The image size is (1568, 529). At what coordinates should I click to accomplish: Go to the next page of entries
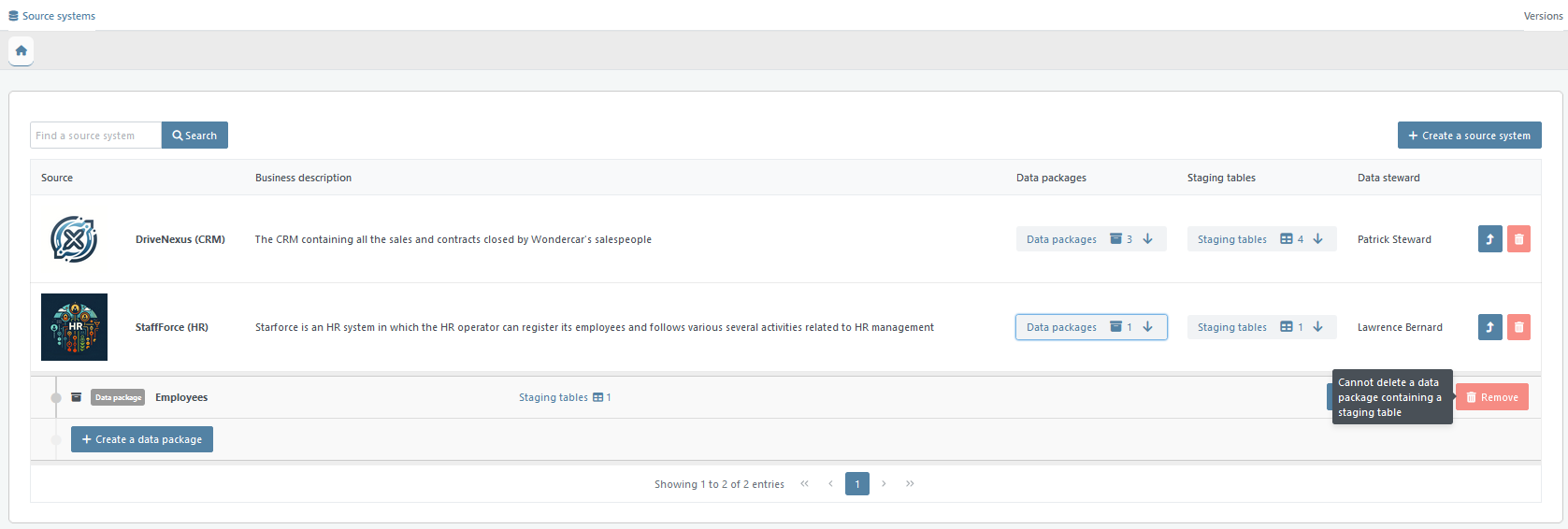point(884,484)
